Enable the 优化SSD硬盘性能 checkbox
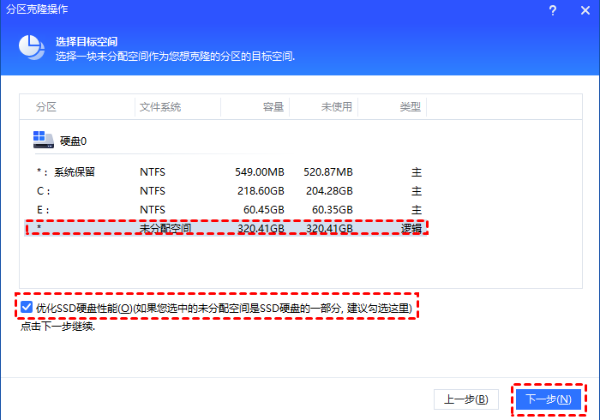This screenshot has width=600, height=420. point(25,307)
